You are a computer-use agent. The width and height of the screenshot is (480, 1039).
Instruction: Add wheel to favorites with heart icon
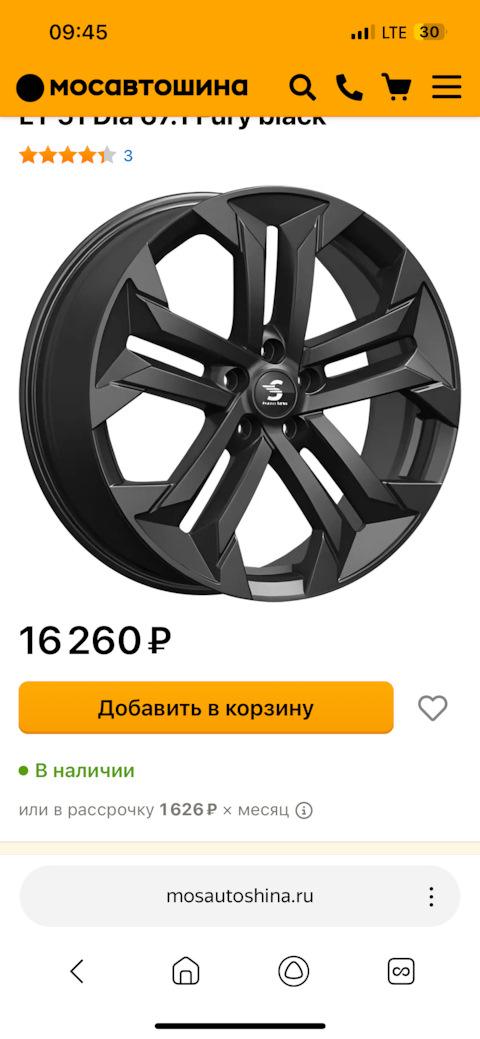click(433, 708)
